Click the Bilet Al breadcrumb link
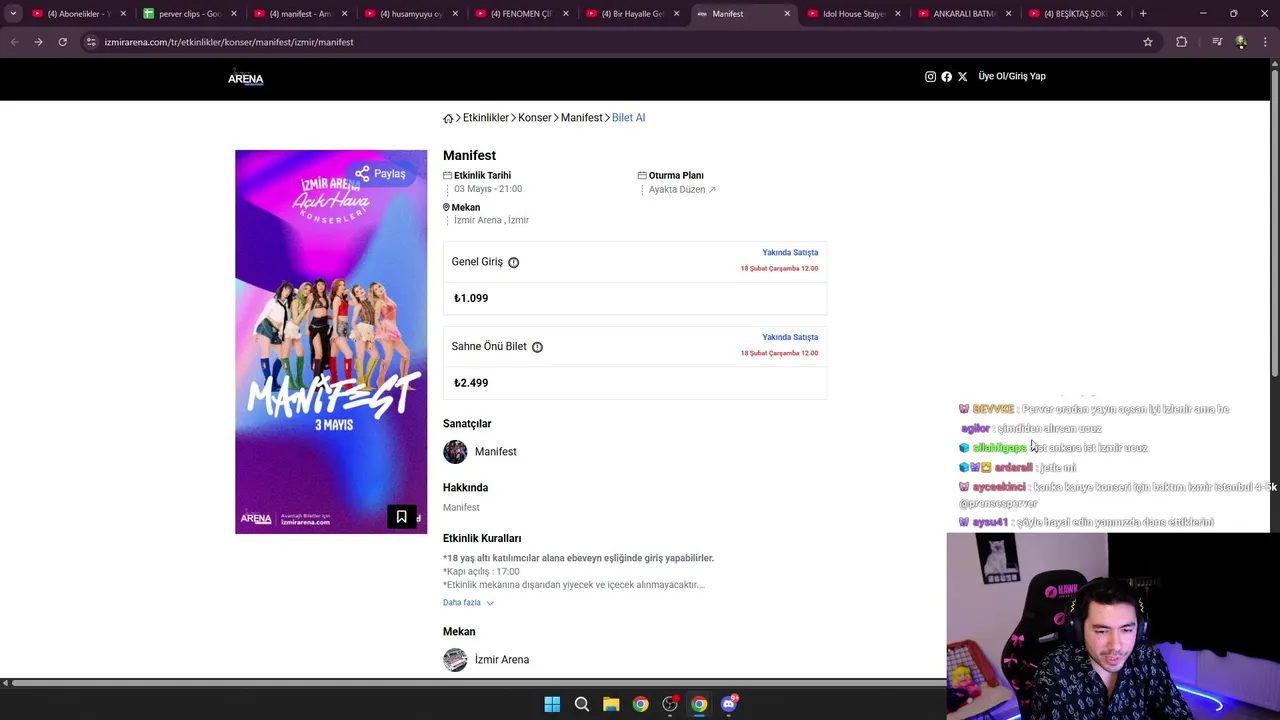The width and height of the screenshot is (1280, 720). (628, 118)
